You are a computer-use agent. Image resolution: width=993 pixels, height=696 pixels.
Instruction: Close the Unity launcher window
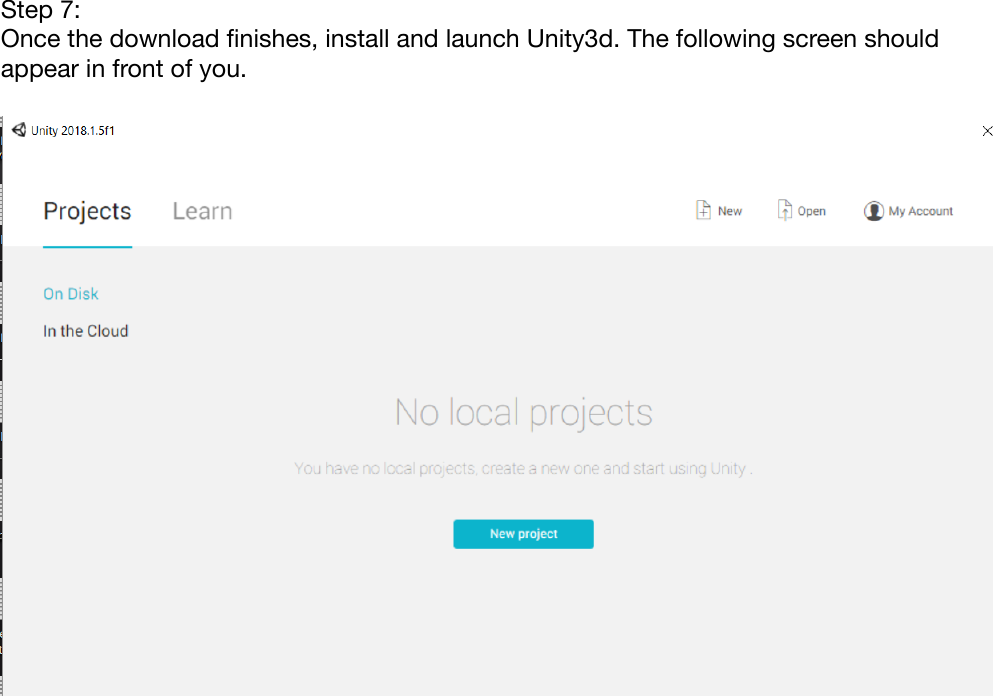tap(987, 131)
